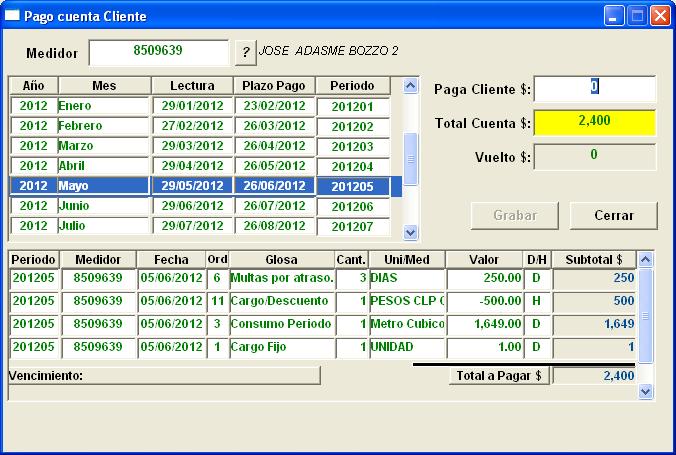Enter amount in Paga Cliente field
This screenshot has width=676, height=455.
(x=595, y=89)
